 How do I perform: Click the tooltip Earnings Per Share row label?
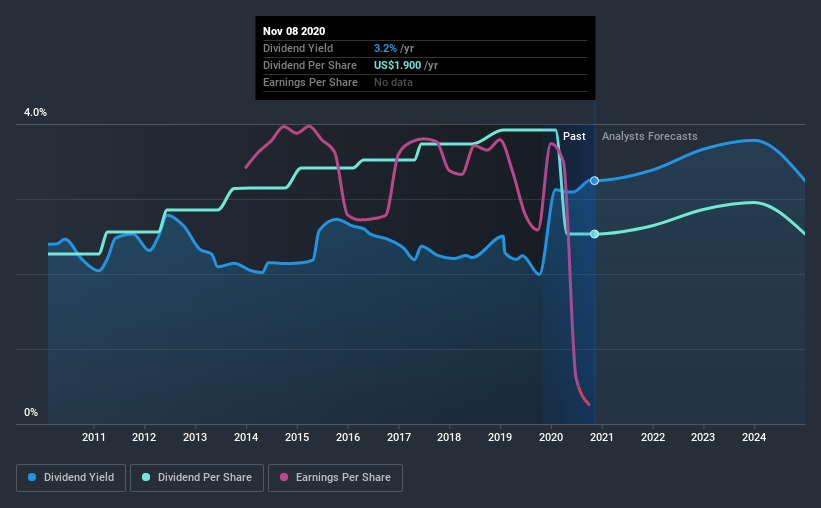pos(310,82)
